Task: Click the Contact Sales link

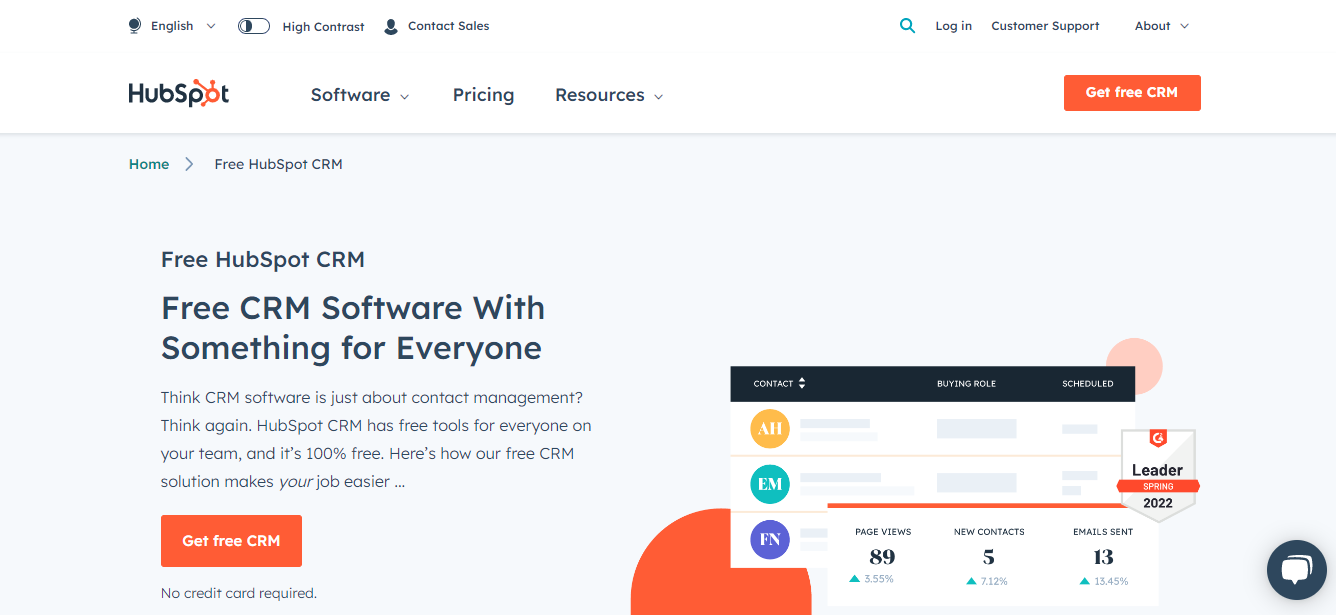Action: point(449,26)
